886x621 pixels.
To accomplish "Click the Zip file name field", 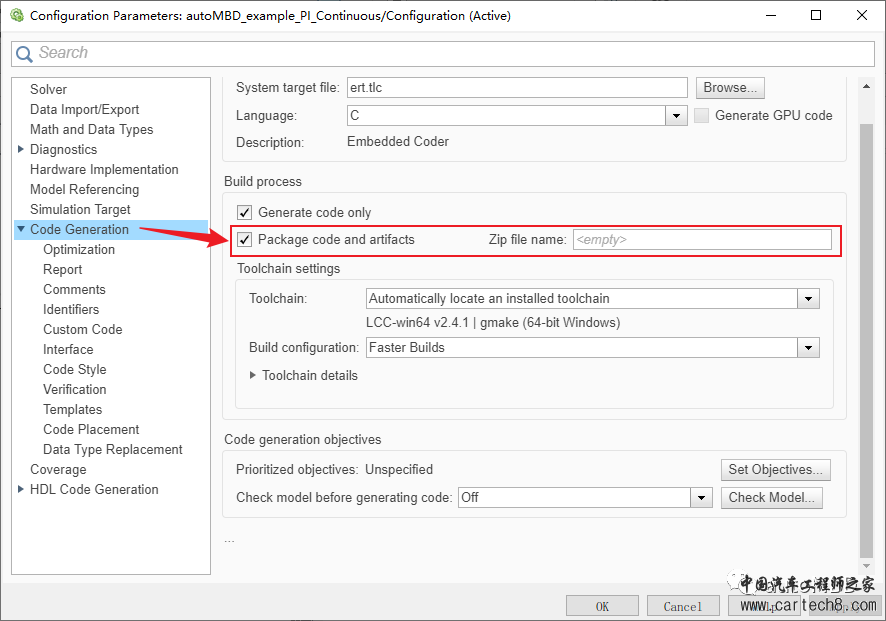I will pos(702,240).
